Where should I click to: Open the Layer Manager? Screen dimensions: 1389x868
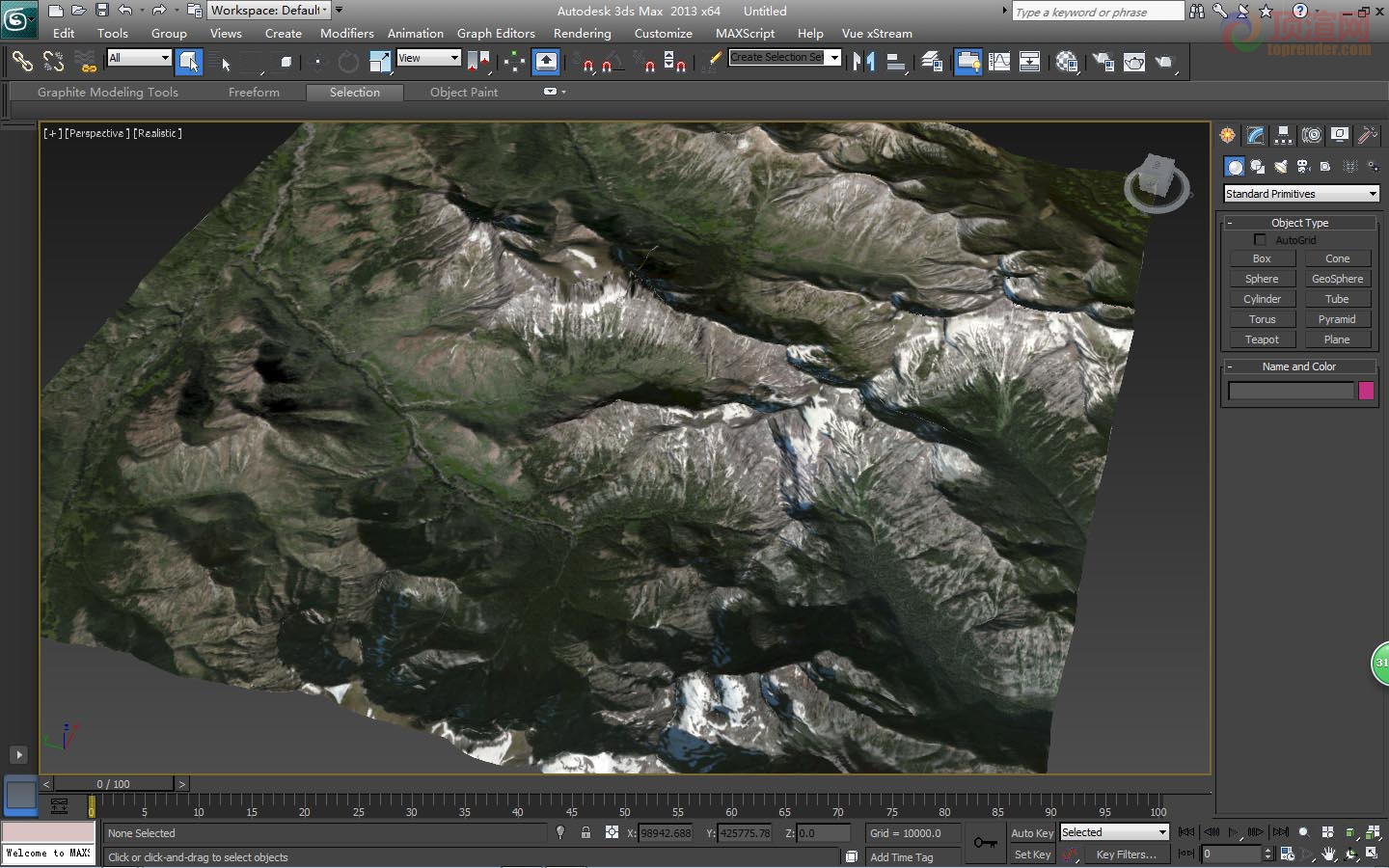click(932, 62)
